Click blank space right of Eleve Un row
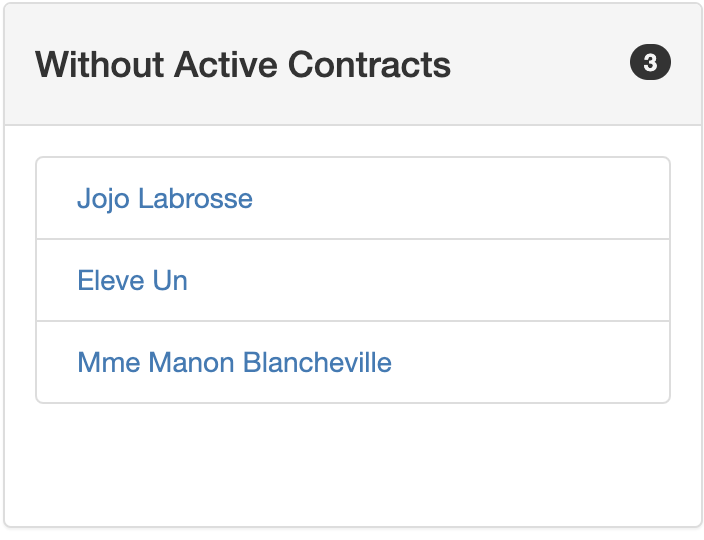Viewport: 704px width, 540px height. point(450,280)
